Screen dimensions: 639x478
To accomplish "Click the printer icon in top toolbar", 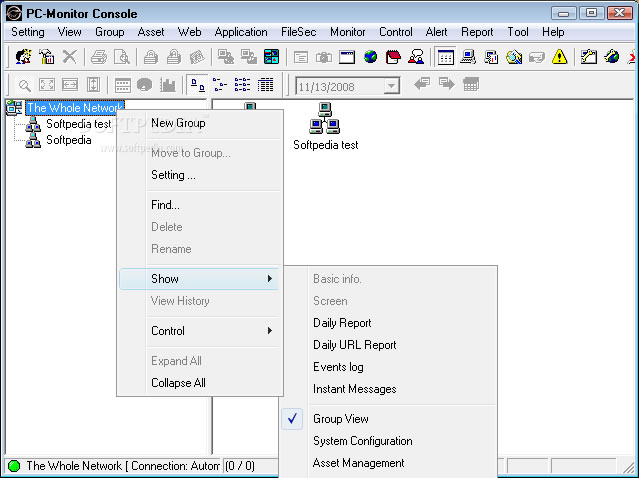I will tap(99, 57).
